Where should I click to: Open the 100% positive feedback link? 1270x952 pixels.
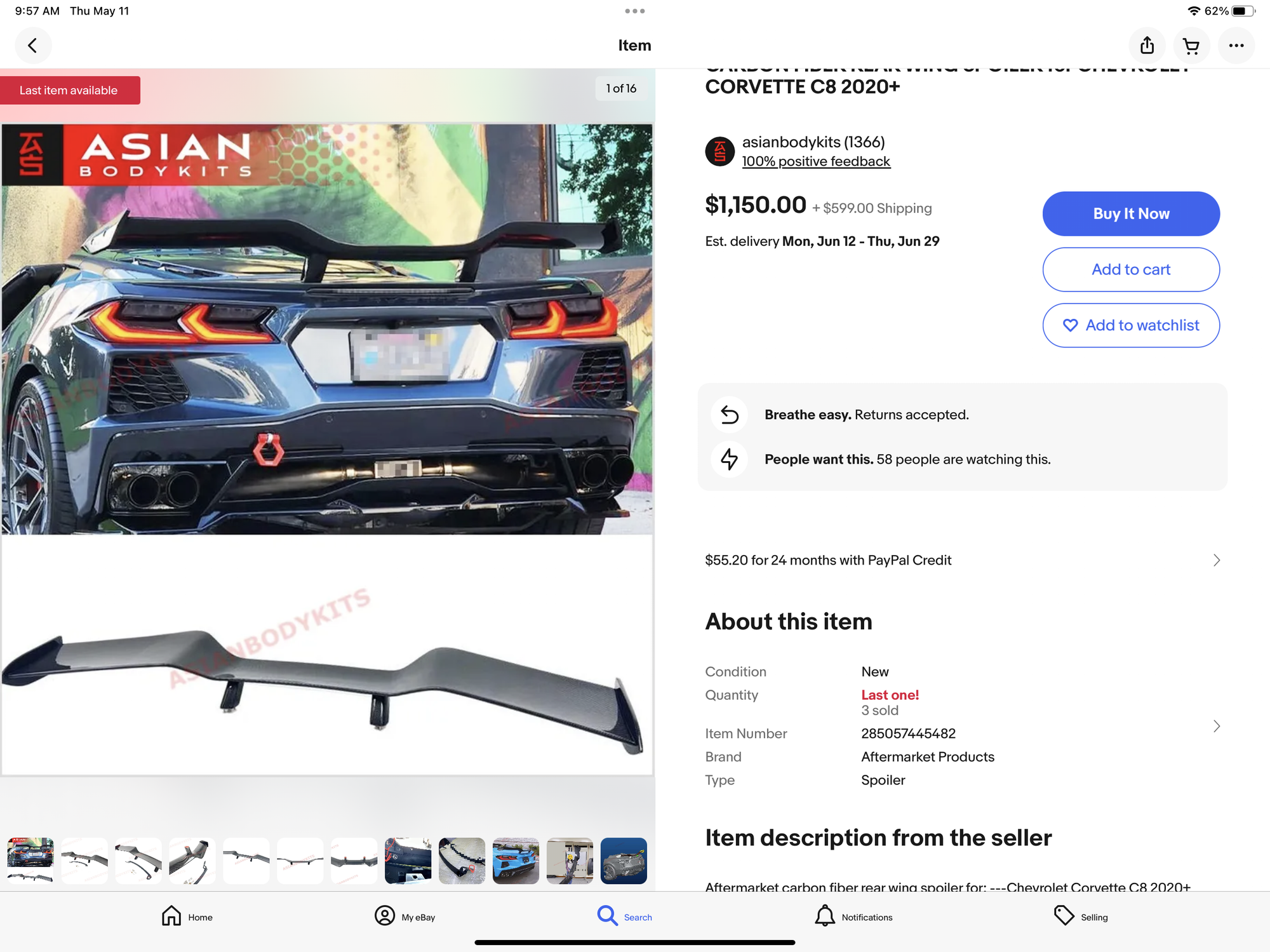coord(816,161)
